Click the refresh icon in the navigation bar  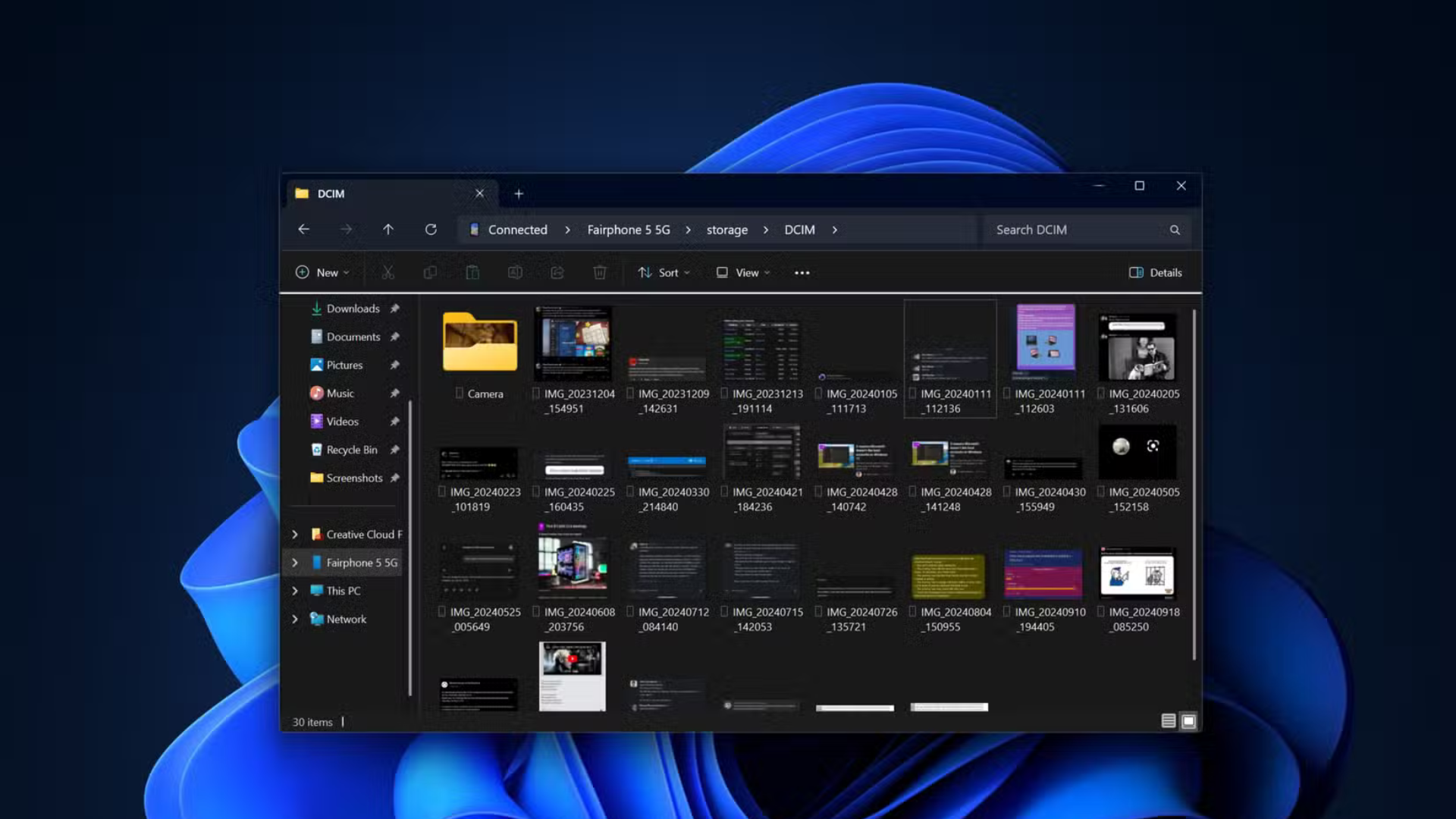coord(431,229)
